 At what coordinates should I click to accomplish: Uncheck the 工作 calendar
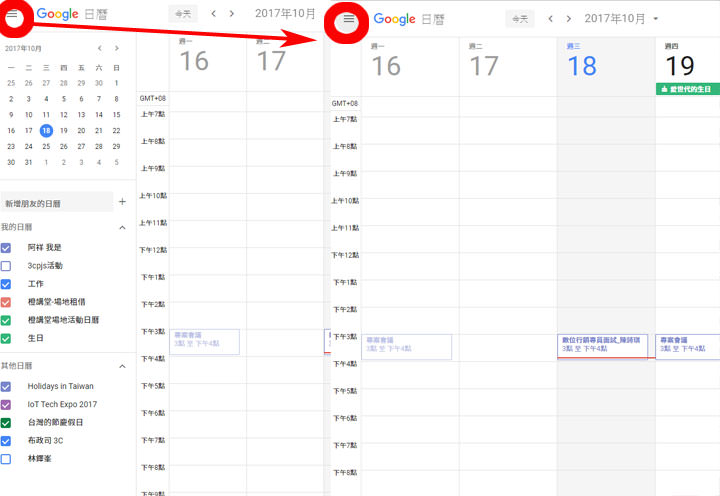click(7, 284)
